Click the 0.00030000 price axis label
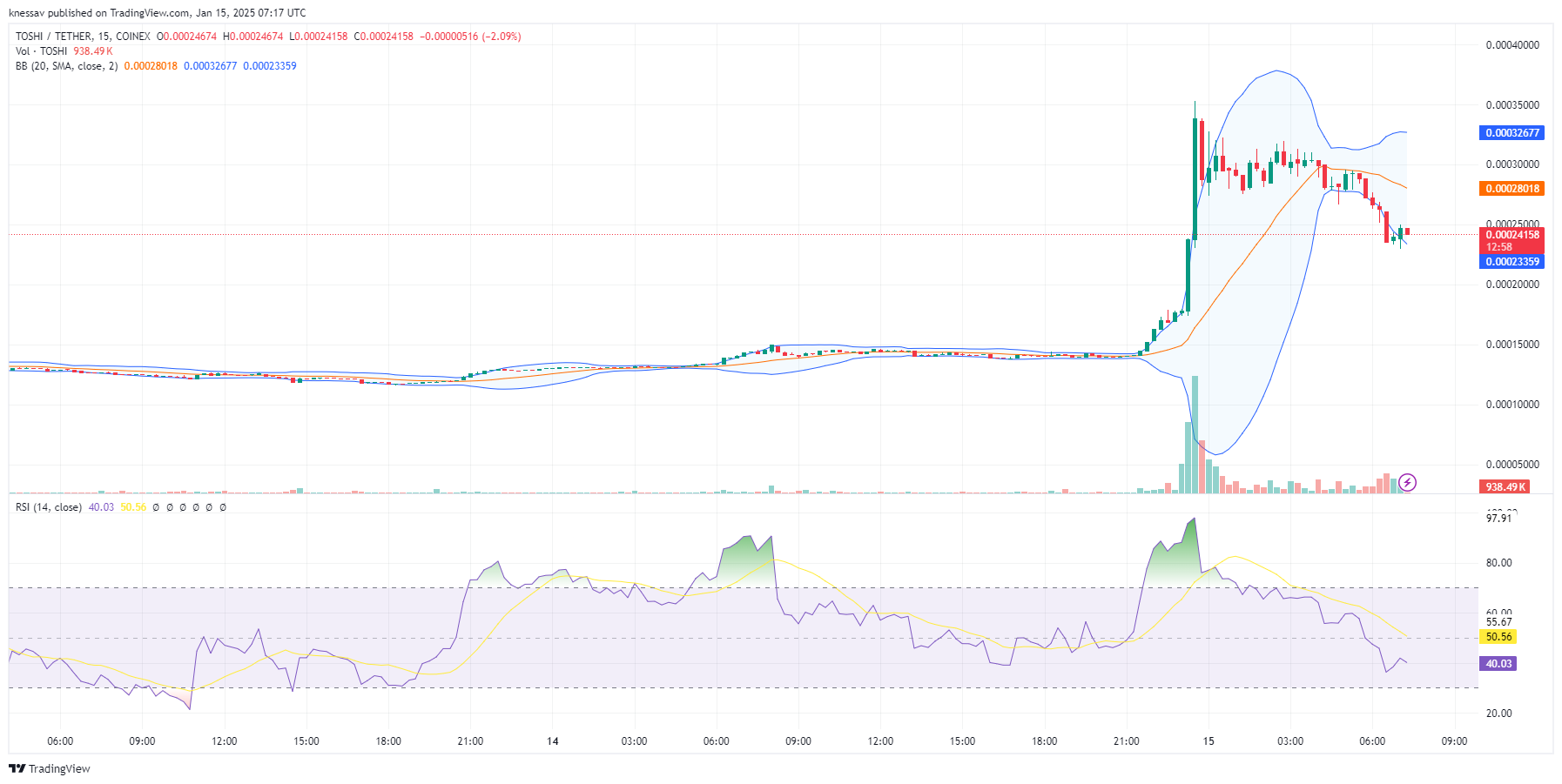The height and width of the screenshot is (784, 1562). click(1512, 164)
